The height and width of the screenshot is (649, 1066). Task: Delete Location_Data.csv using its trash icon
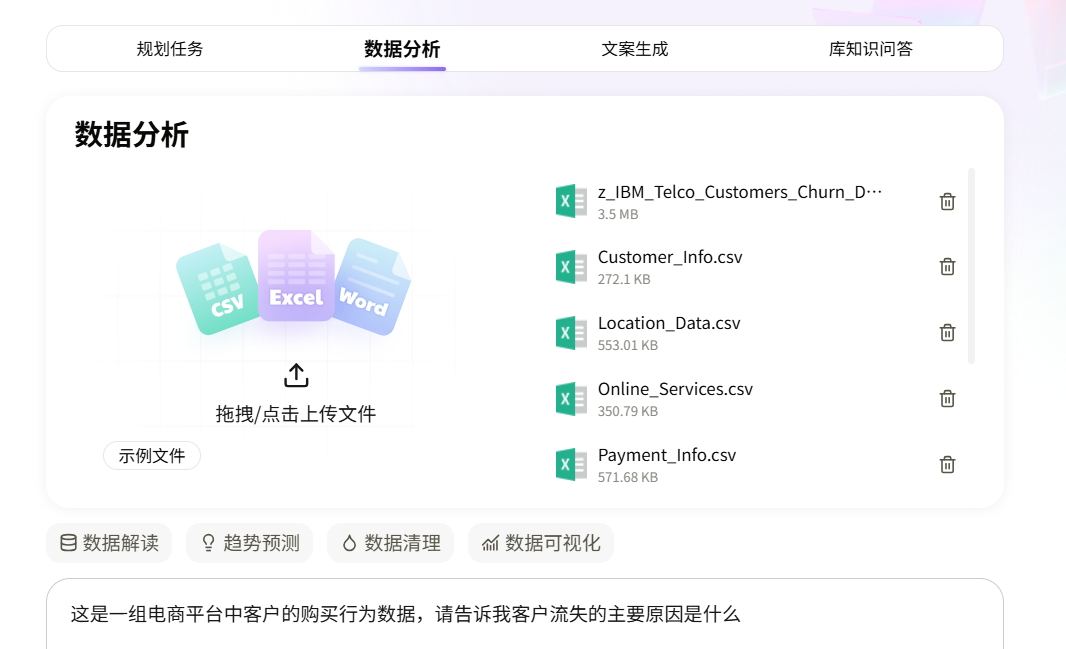pyautogui.click(x=947, y=332)
